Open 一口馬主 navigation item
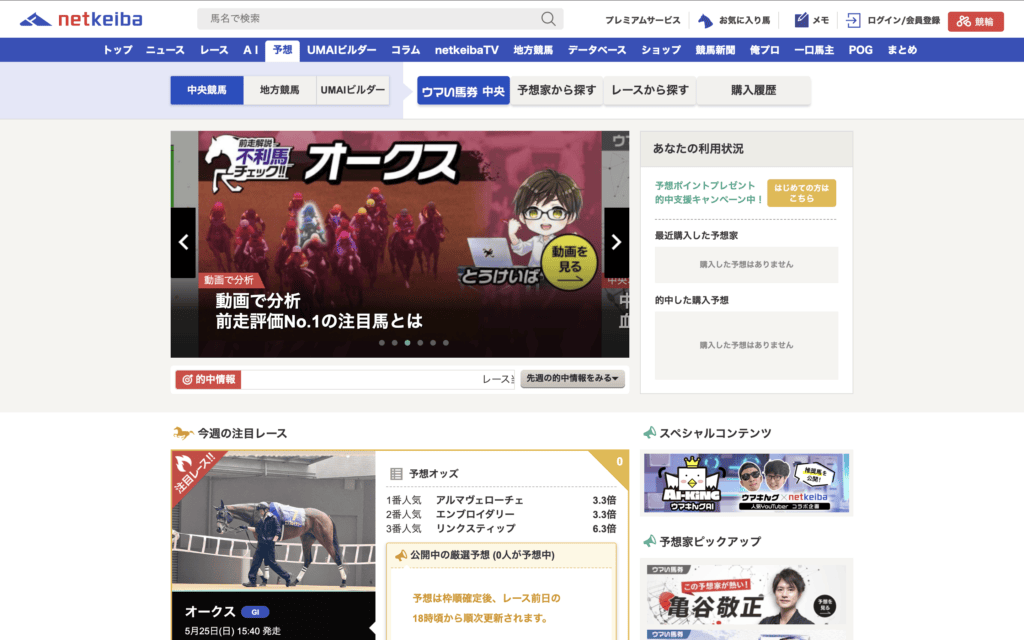1024x640 pixels. pyautogui.click(x=814, y=50)
